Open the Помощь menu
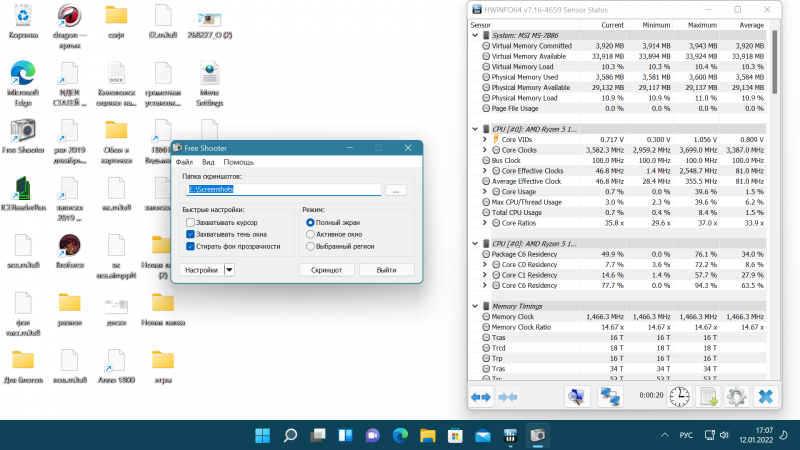800x450 pixels. 238,162
